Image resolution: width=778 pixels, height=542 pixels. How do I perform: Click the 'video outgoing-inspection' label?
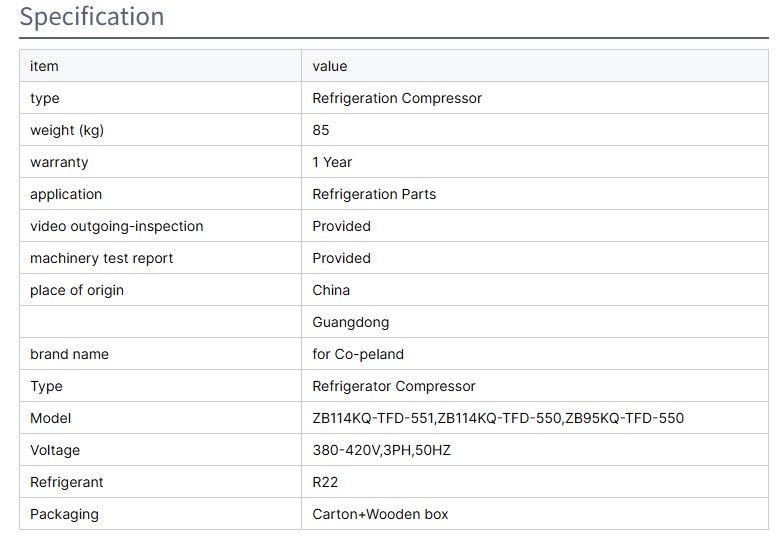116,226
